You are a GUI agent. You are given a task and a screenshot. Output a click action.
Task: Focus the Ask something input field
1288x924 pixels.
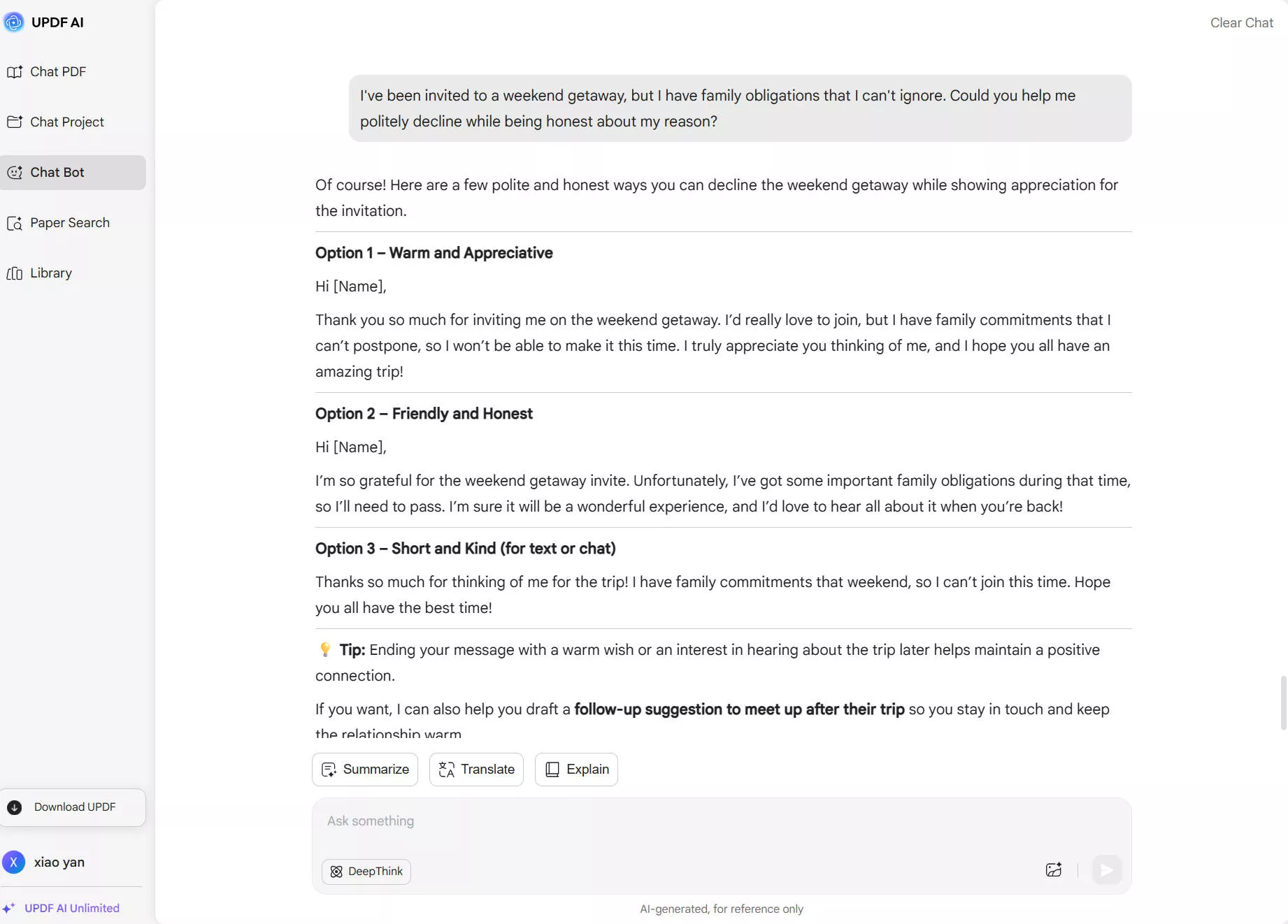[720, 821]
